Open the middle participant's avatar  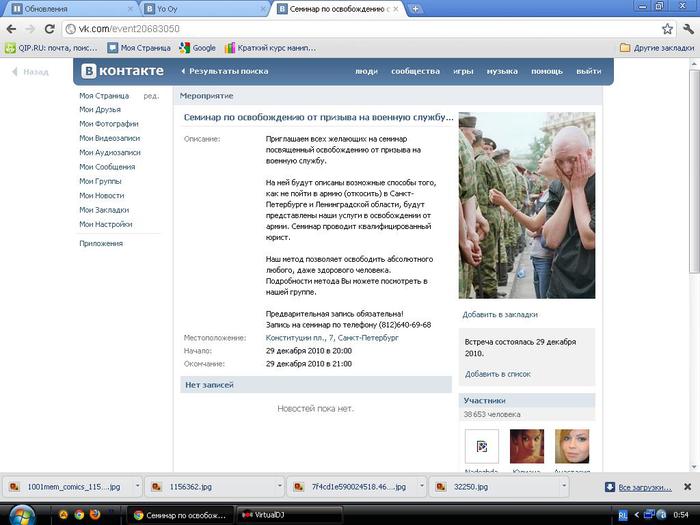[x=527, y=446]
